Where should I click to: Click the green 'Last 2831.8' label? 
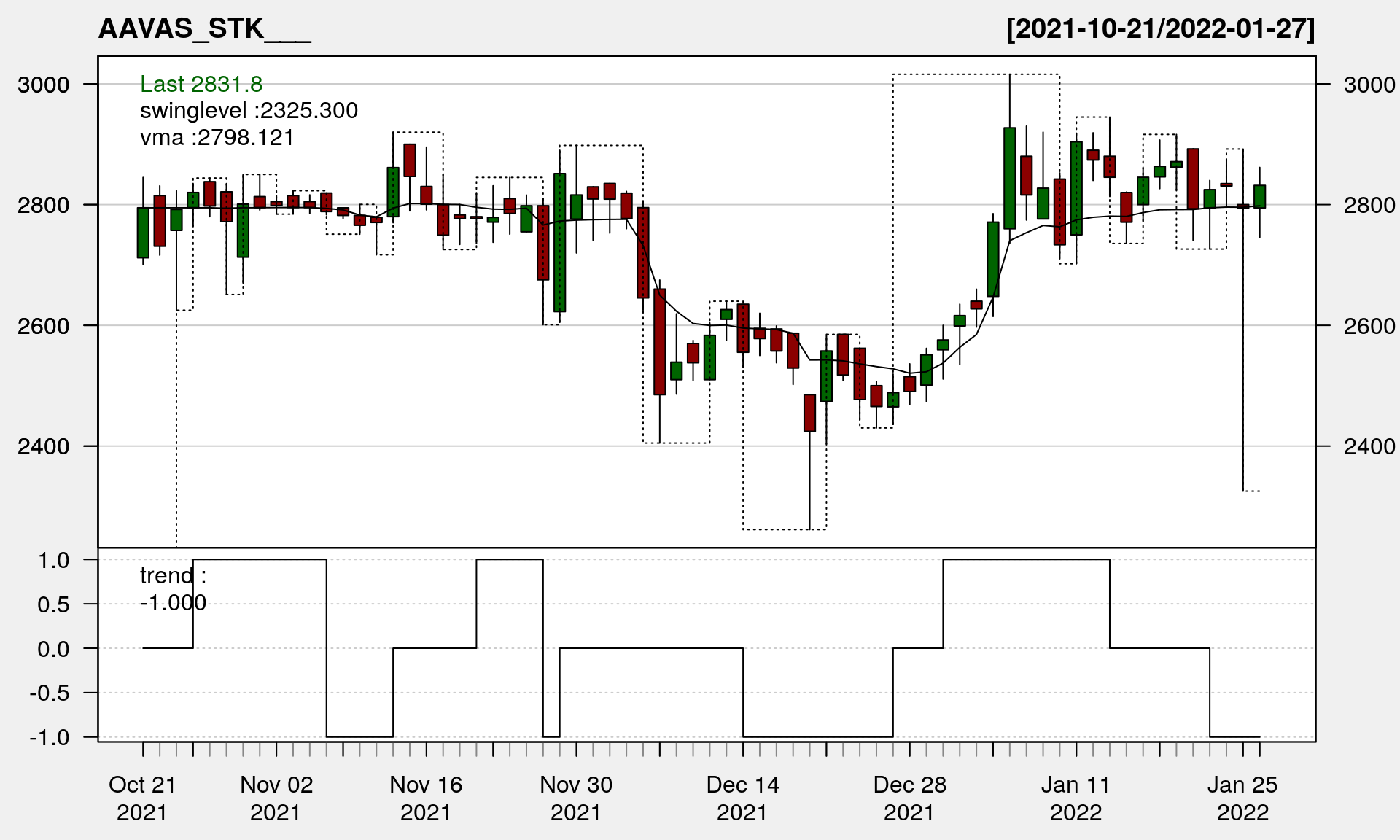coord(201,85)
